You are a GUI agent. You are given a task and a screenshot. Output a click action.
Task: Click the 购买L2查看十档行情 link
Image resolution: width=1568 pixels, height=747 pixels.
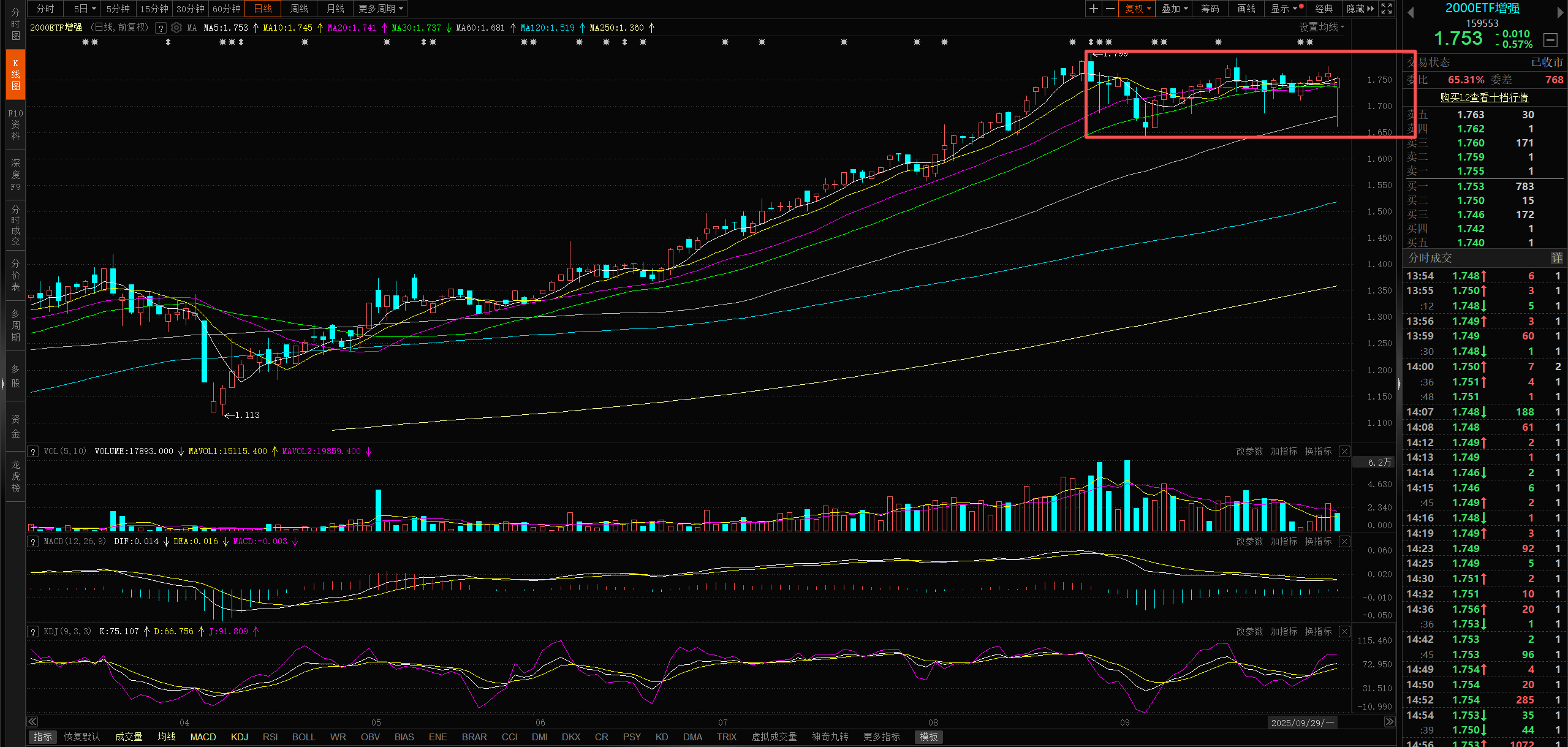[1483, 97]
